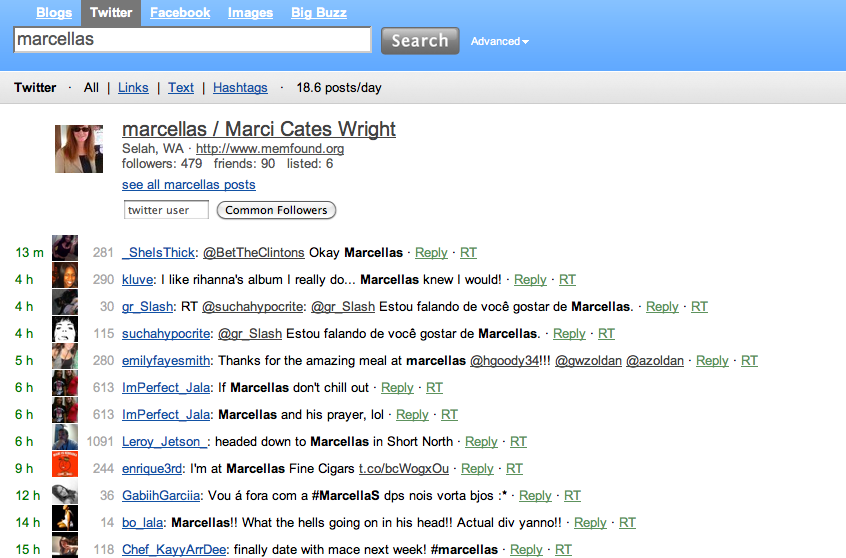Open Marci Cates Wright's profile photo
This screenshot has height=558, width=846.
(79, 150)
